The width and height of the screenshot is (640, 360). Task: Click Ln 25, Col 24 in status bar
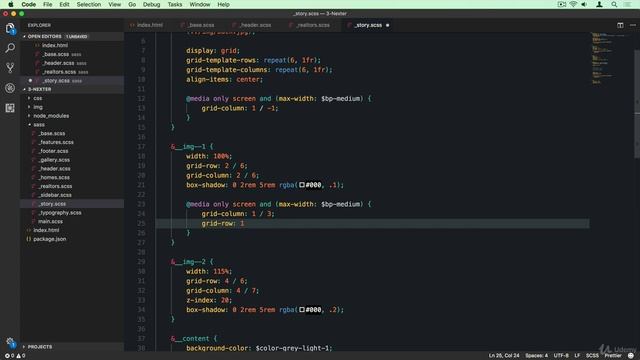(x=504, y=356)
